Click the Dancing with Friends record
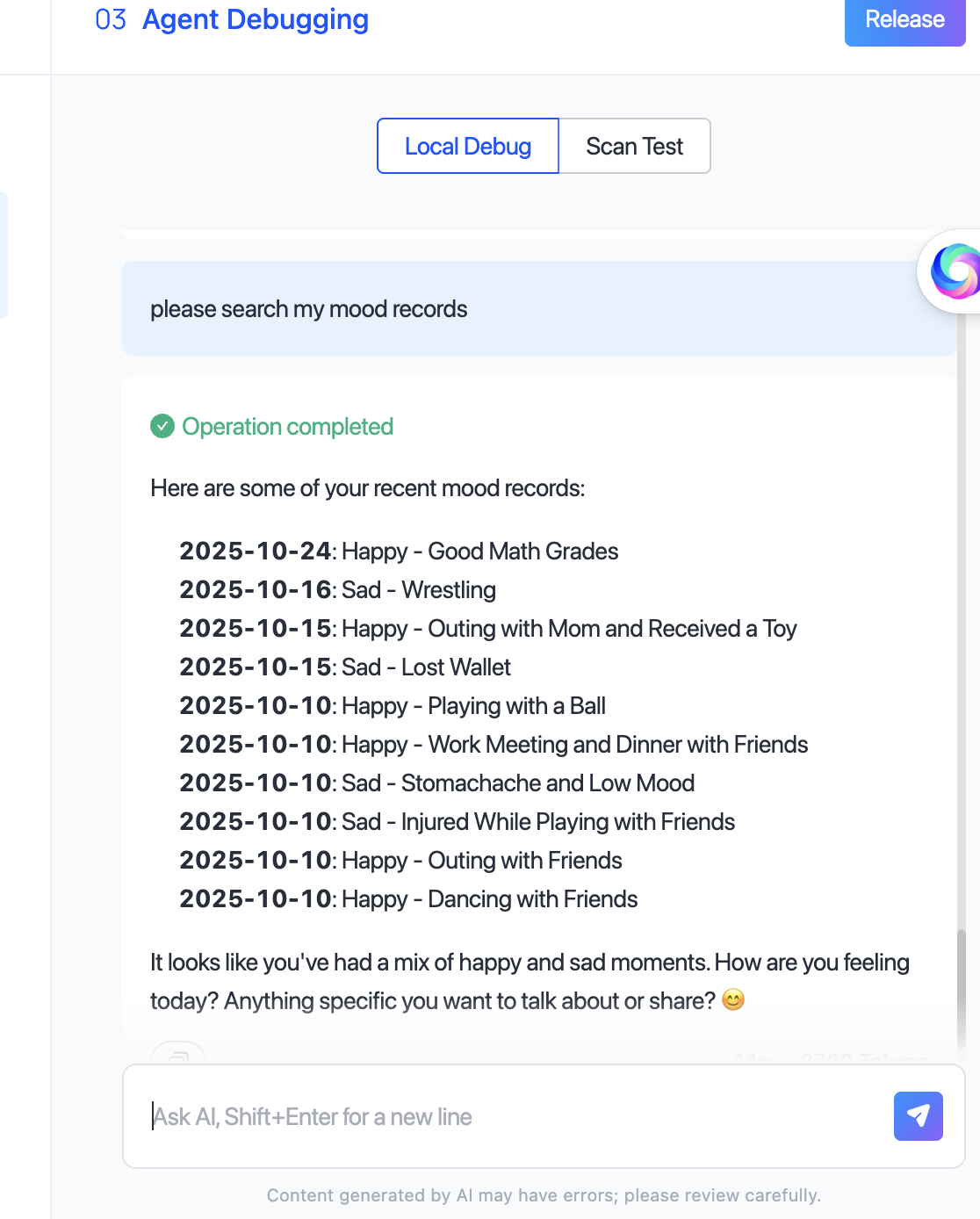This screenshot has height=1219, width=980. point(408,899)
